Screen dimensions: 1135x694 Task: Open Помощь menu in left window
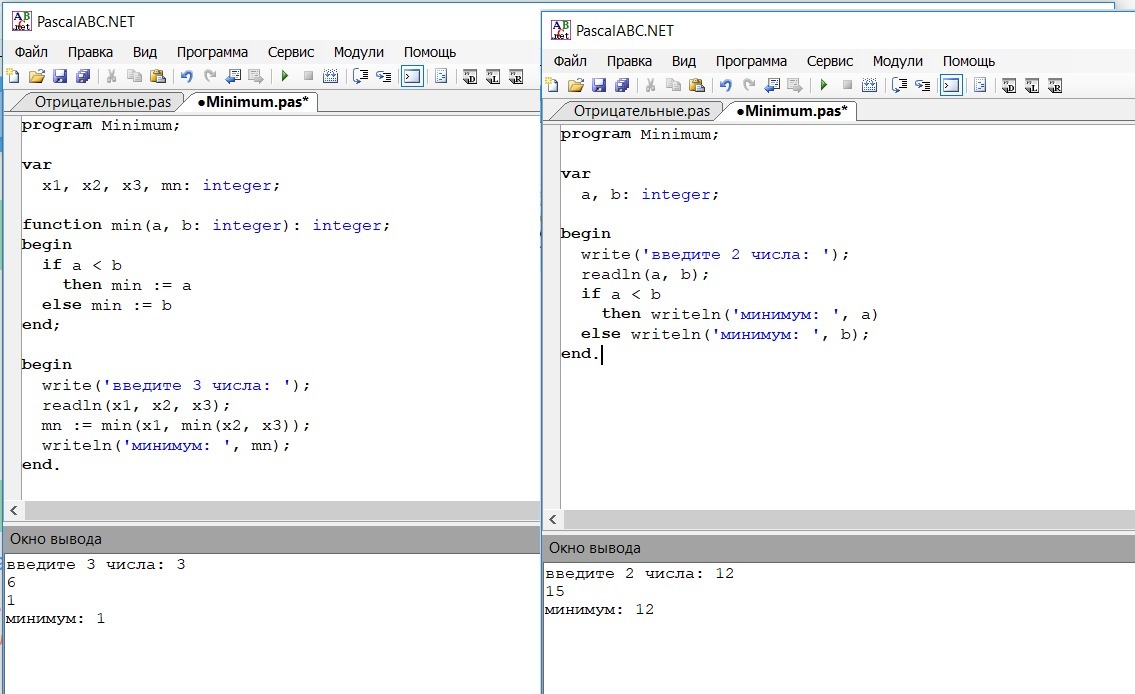pos(430,52)
